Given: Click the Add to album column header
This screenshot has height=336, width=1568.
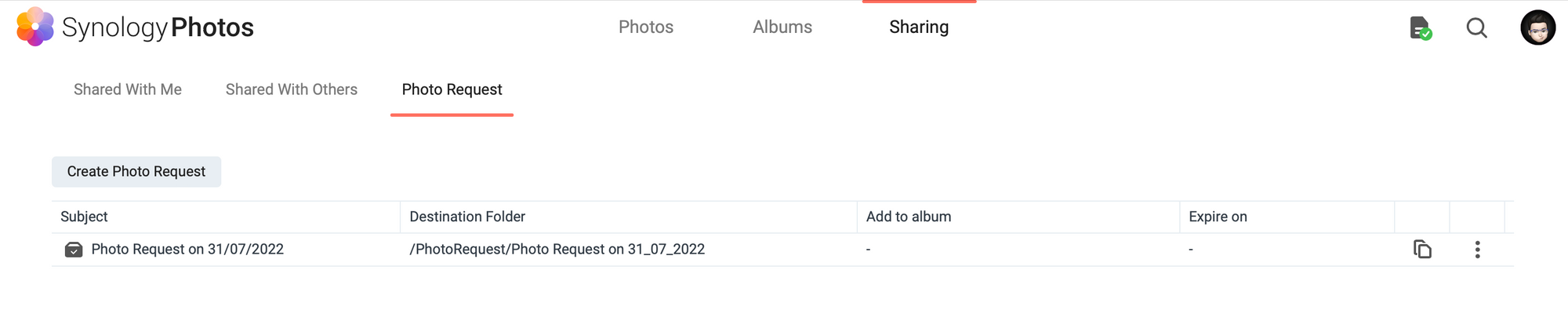Looking at the screenshot, I should point(909,217).
